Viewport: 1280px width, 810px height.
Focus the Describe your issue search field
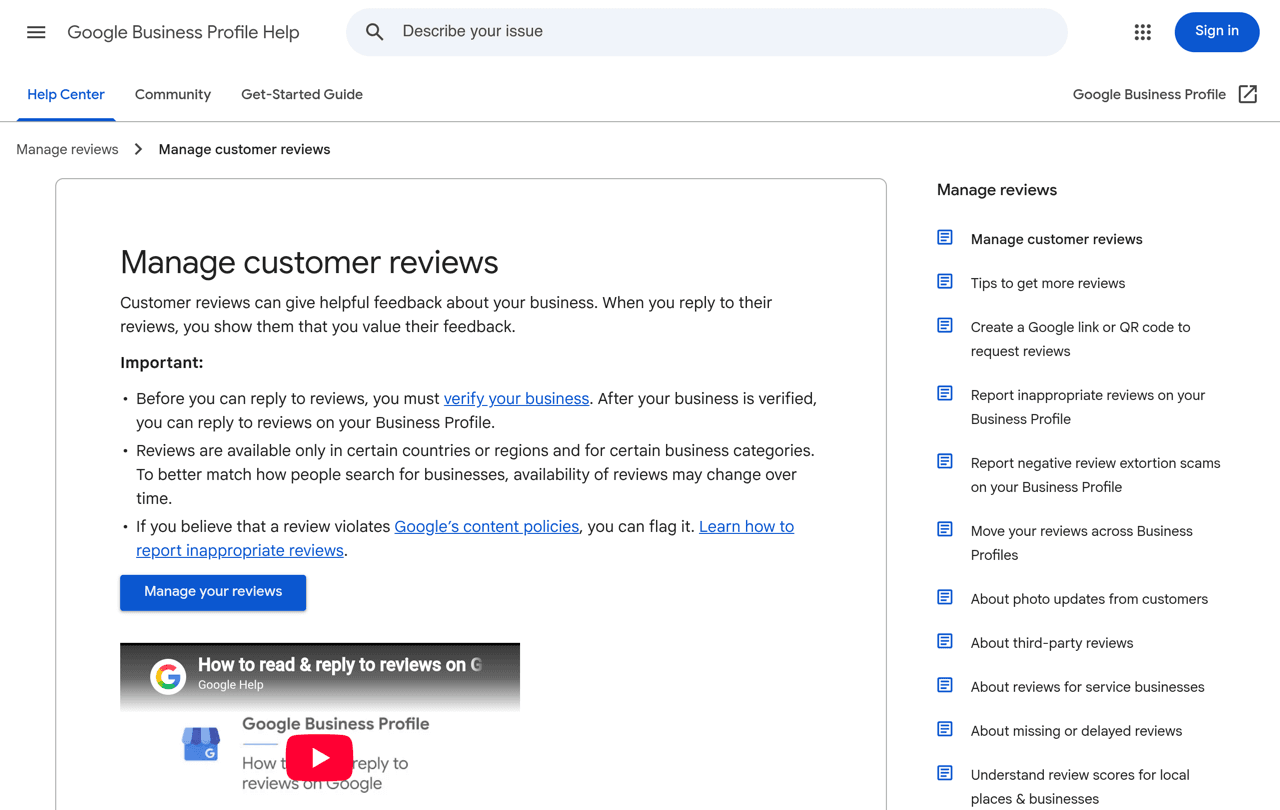point(706,32)
